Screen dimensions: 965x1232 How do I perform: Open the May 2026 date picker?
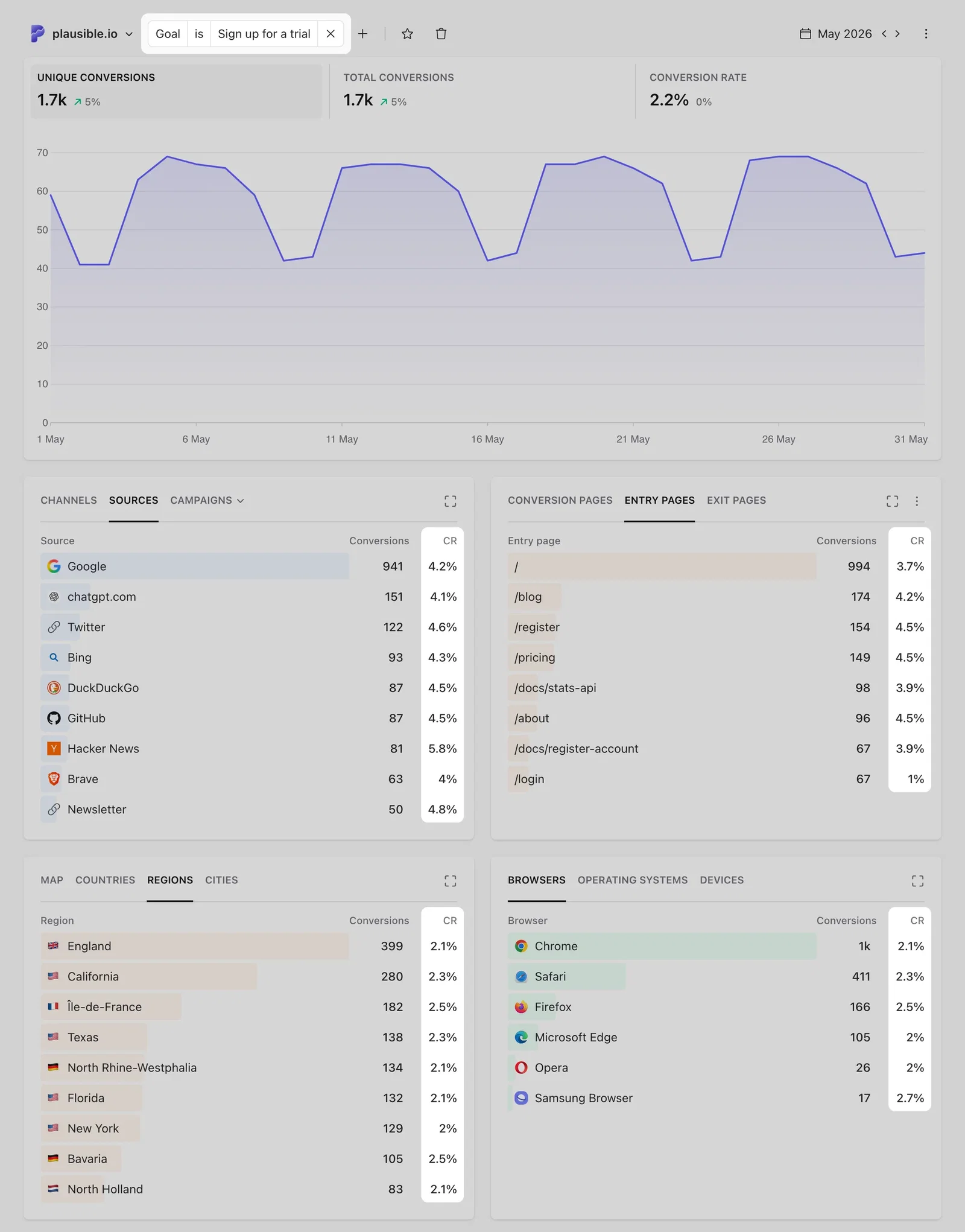click(x=835, y=34)
